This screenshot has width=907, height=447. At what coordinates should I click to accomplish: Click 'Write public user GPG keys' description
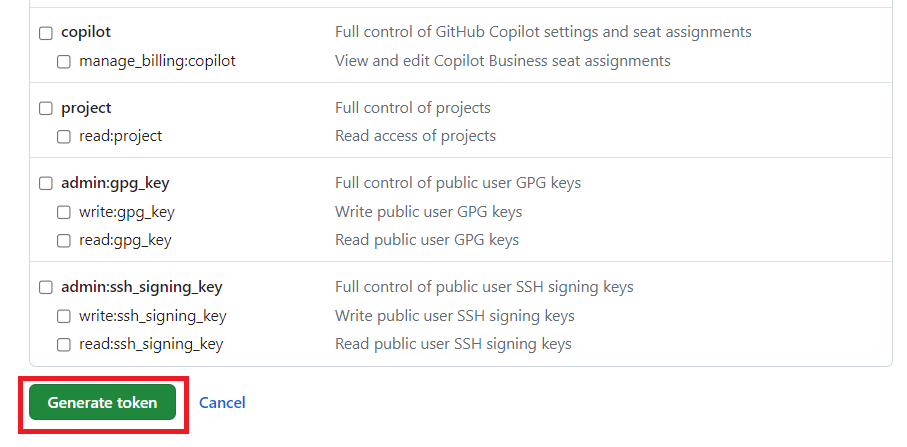[x=428, y=212]
